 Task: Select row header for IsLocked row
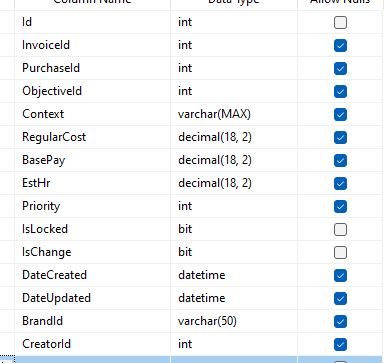point(7,229)
